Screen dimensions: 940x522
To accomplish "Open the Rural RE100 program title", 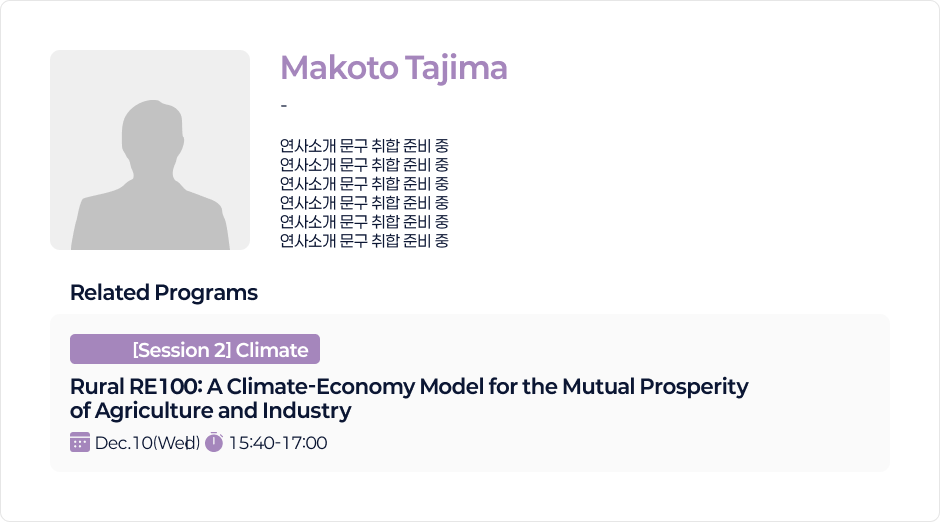I will point(408,387).
